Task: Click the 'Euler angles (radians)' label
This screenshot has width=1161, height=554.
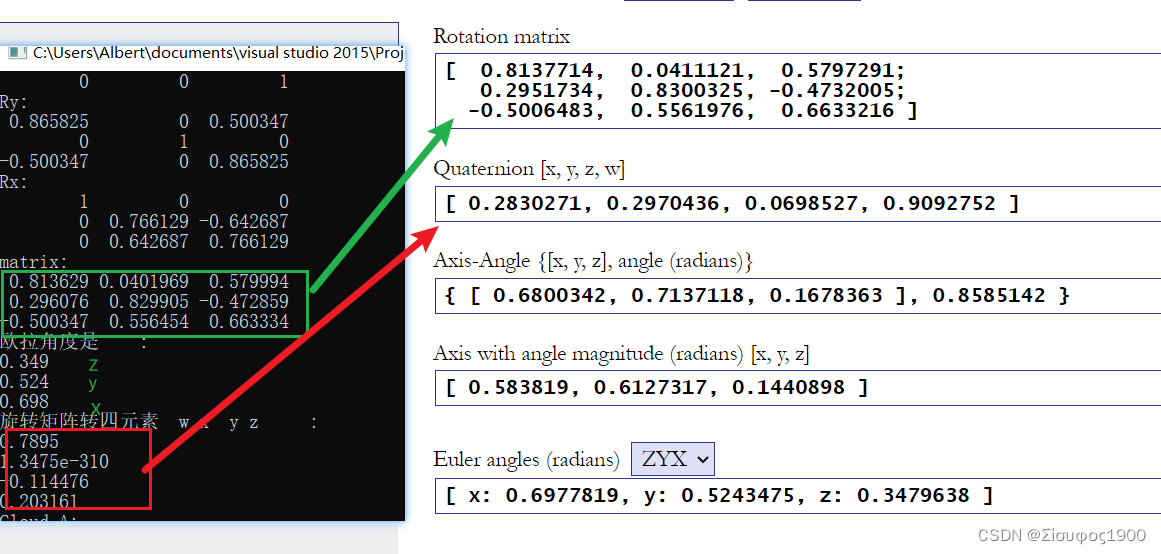Action: tap(526, 460)
